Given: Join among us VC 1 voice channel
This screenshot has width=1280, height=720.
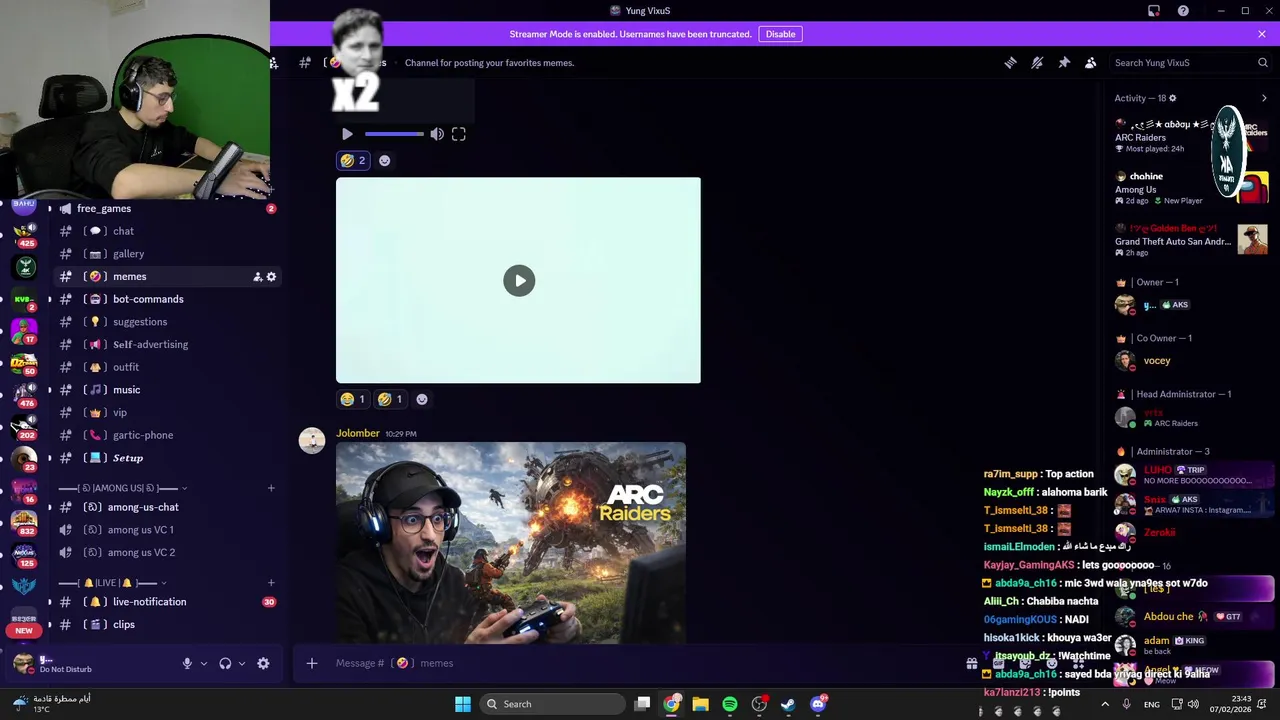Looking at the screenshot, I should click(x=166, y=530).
